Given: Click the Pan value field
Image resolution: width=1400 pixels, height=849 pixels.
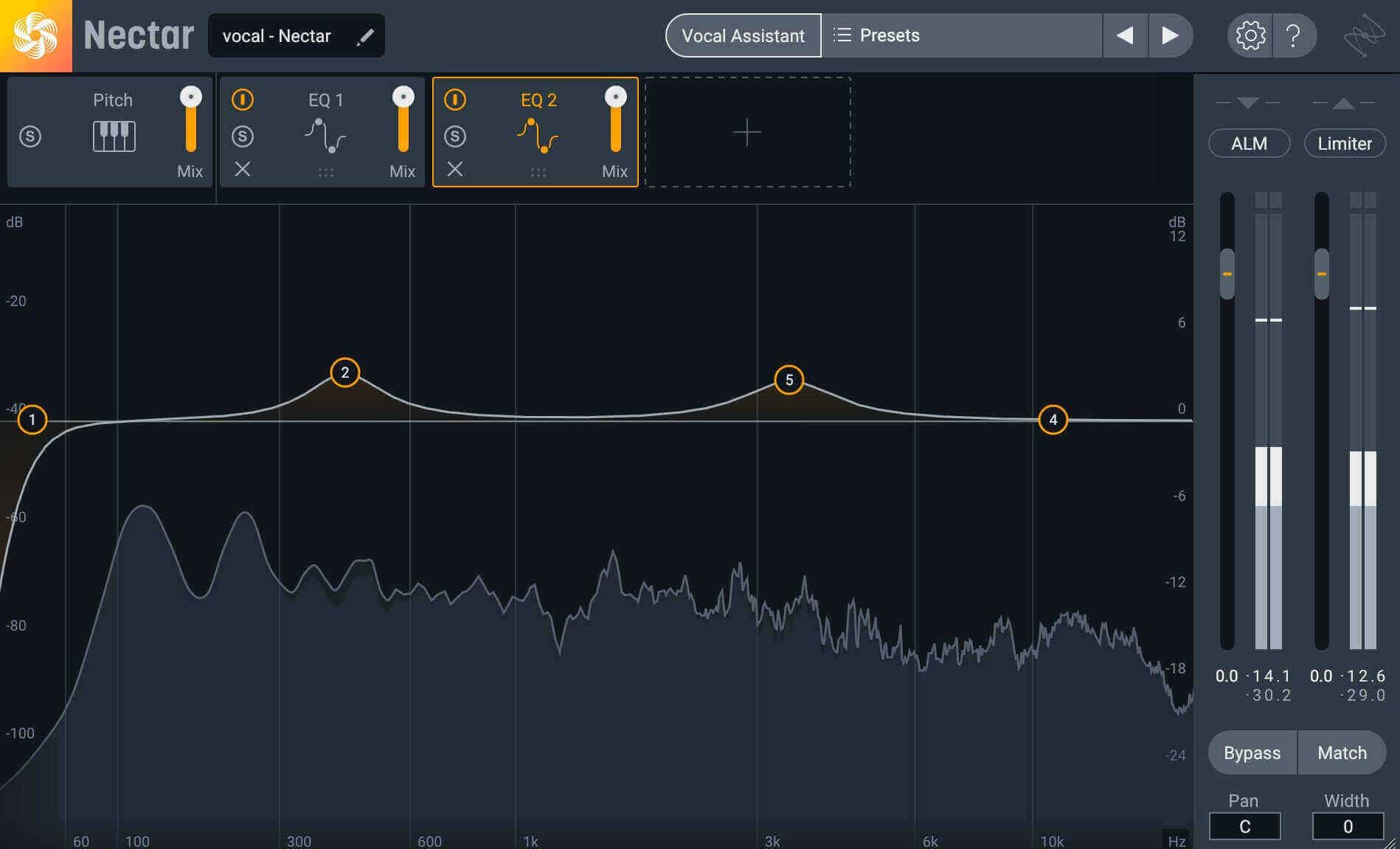Looking at the screenshot, I should [x=1244, y=827].
